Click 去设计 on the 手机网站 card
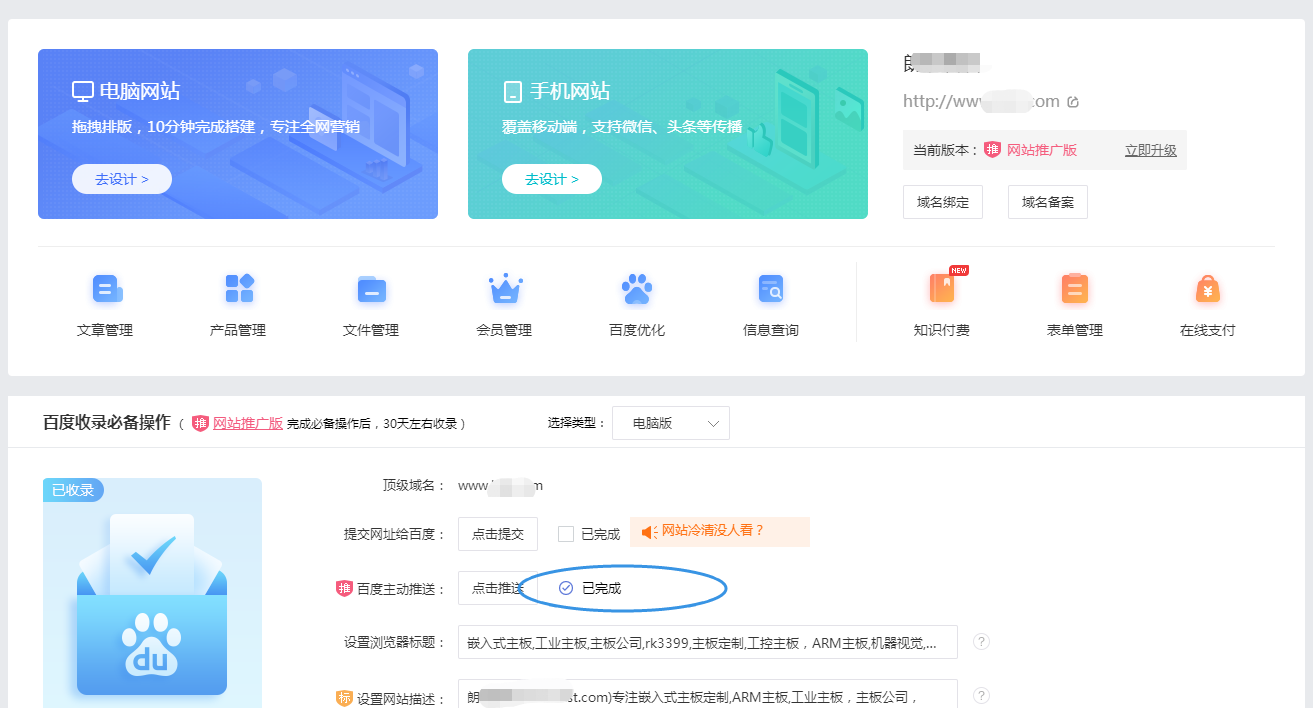1313x708 pixels. (x=552, y=179)
